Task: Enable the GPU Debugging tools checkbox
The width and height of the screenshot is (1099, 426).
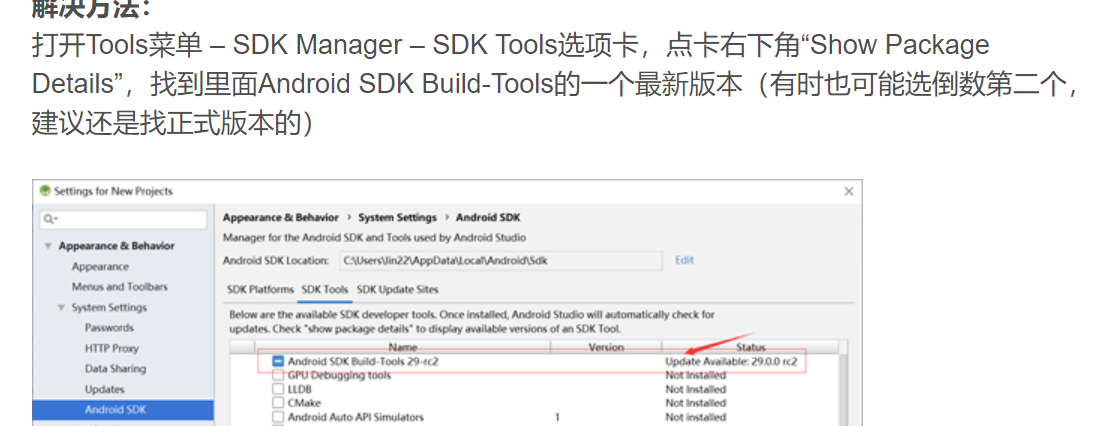Action: 278,376
